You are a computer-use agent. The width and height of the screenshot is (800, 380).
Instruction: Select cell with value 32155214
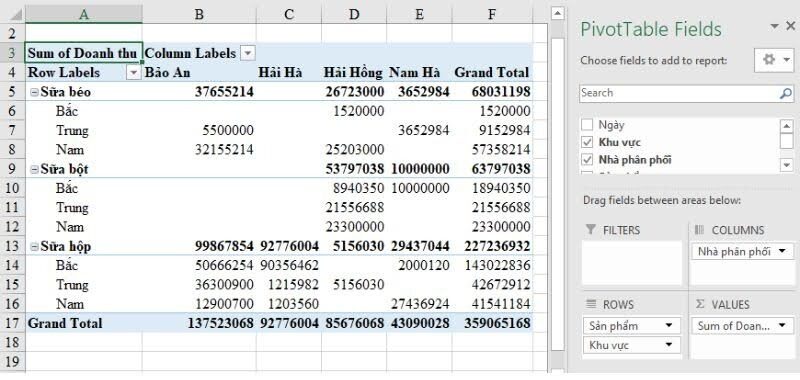(x=199, y=150)
